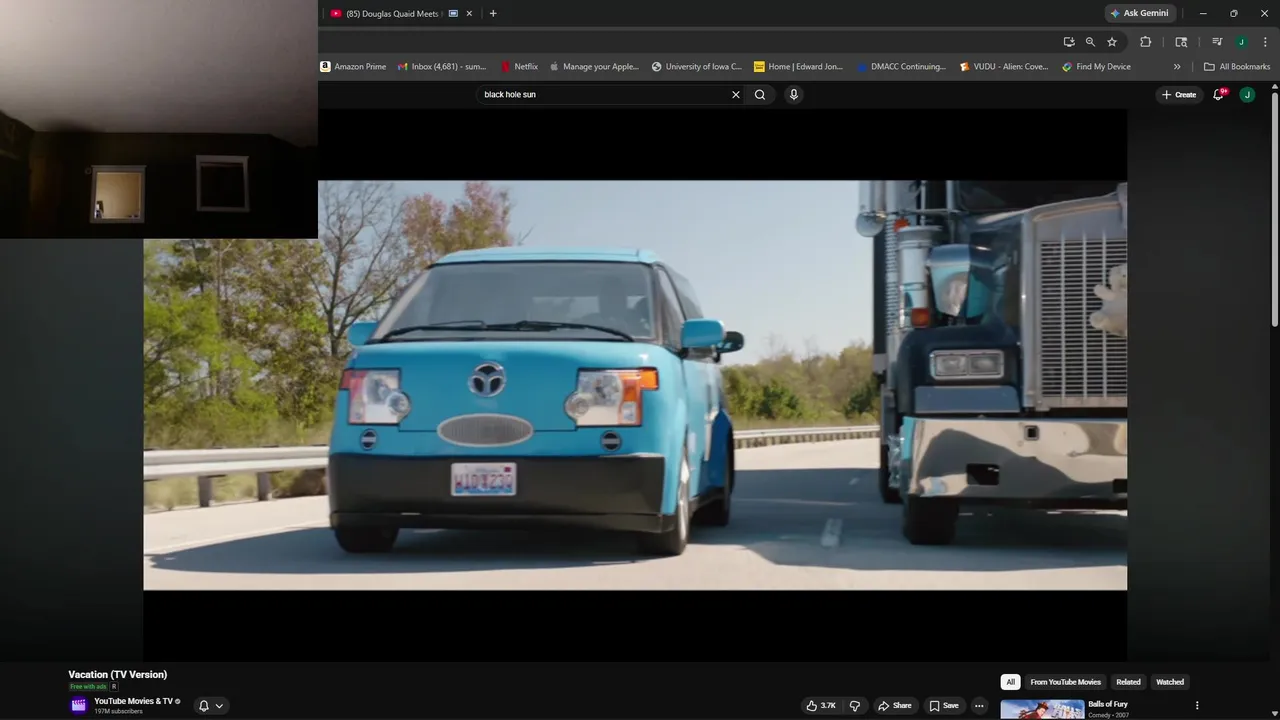Viewport: 1280px width, 720px height.
Task: Click the YouTube search magnifier button
Action: (x=760, y=94)
